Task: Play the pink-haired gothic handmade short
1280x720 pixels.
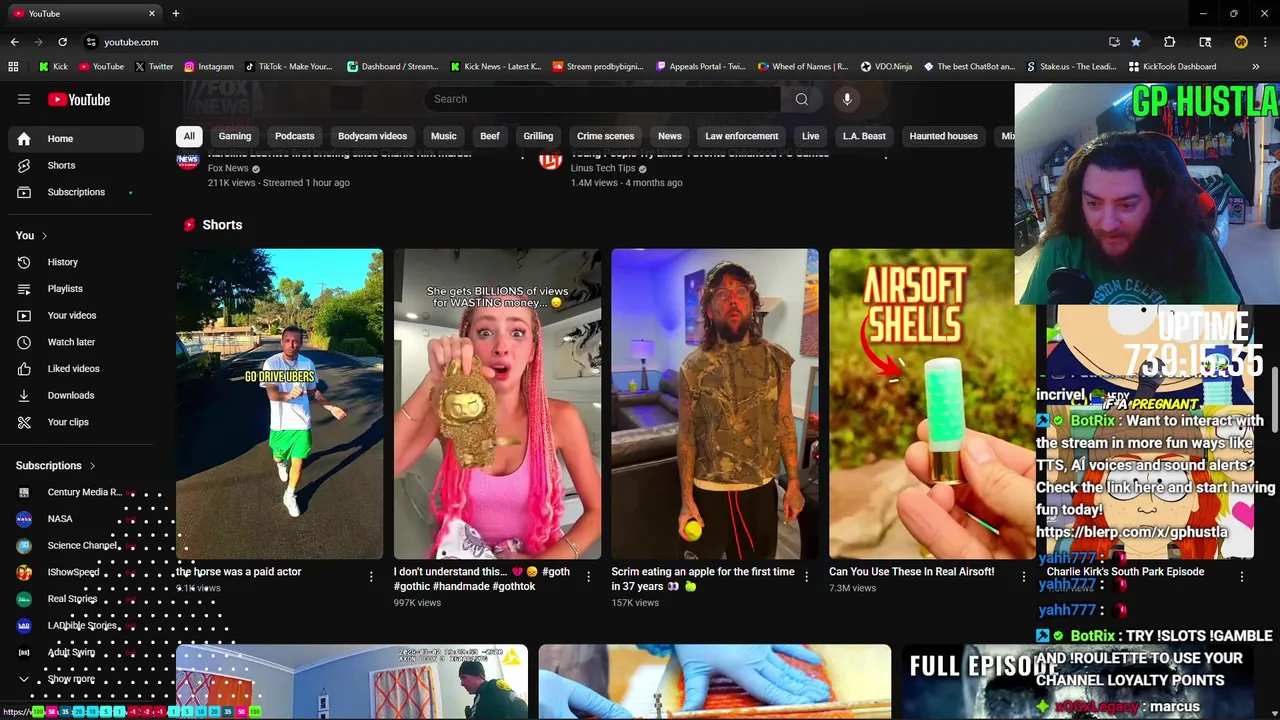Action: click(497, 403)
